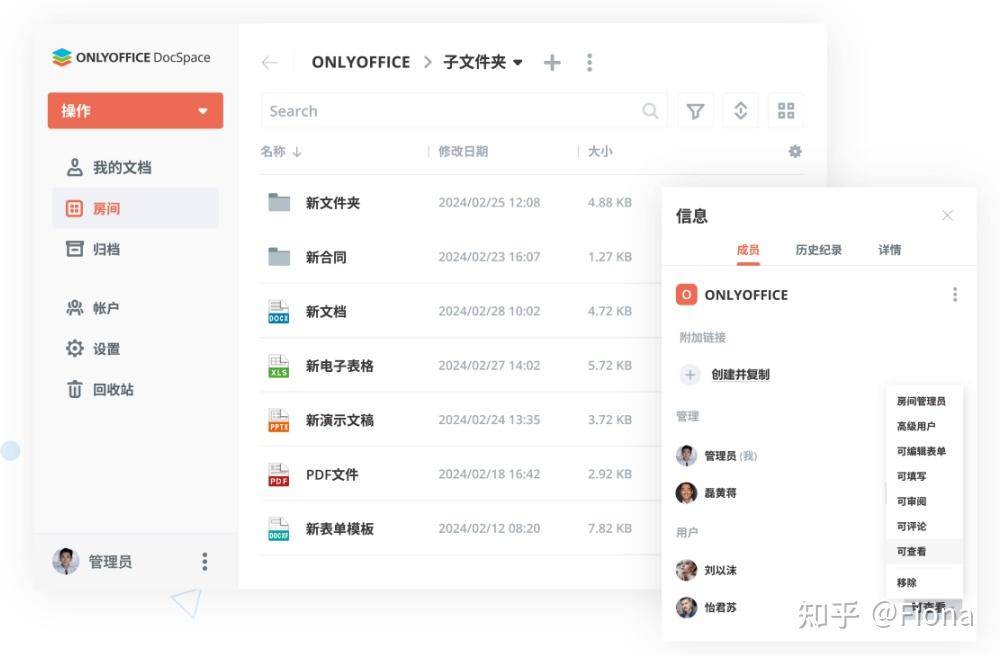Open folder options three-dot menu in header
Viewport: 1000px width, 655px height.
[589, 63]
